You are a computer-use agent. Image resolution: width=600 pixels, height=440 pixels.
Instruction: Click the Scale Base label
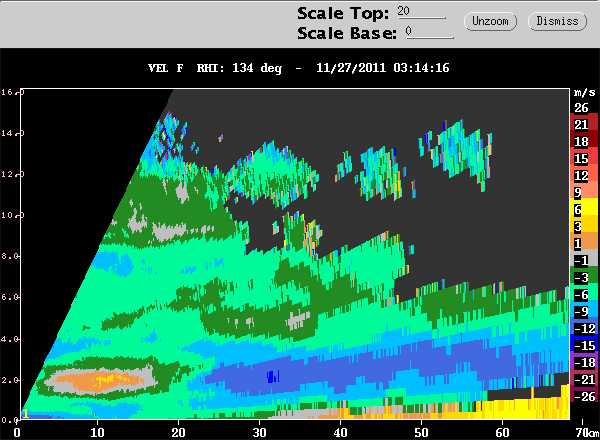tap(347, 33)
